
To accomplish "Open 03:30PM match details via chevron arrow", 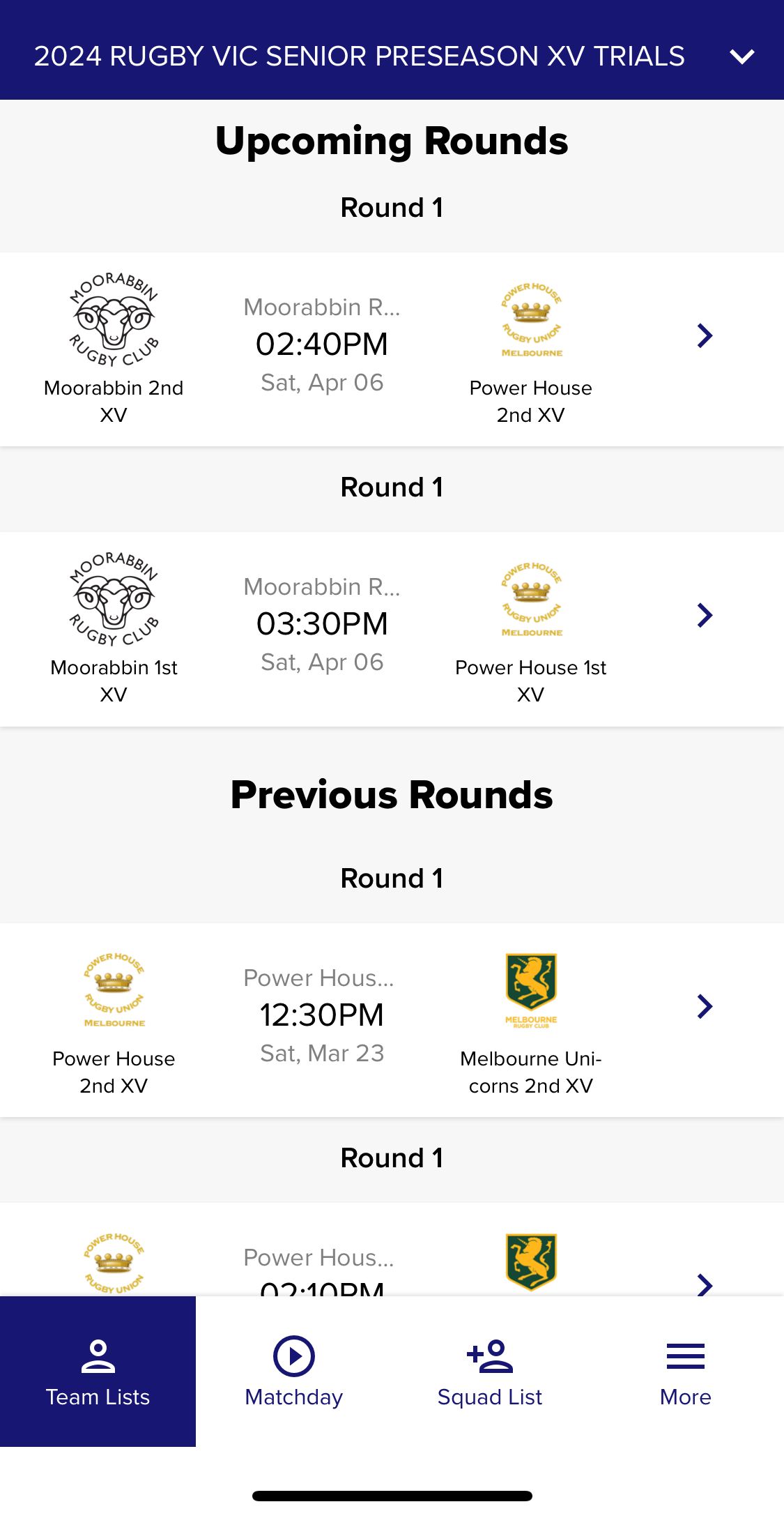I will point(705,616).
